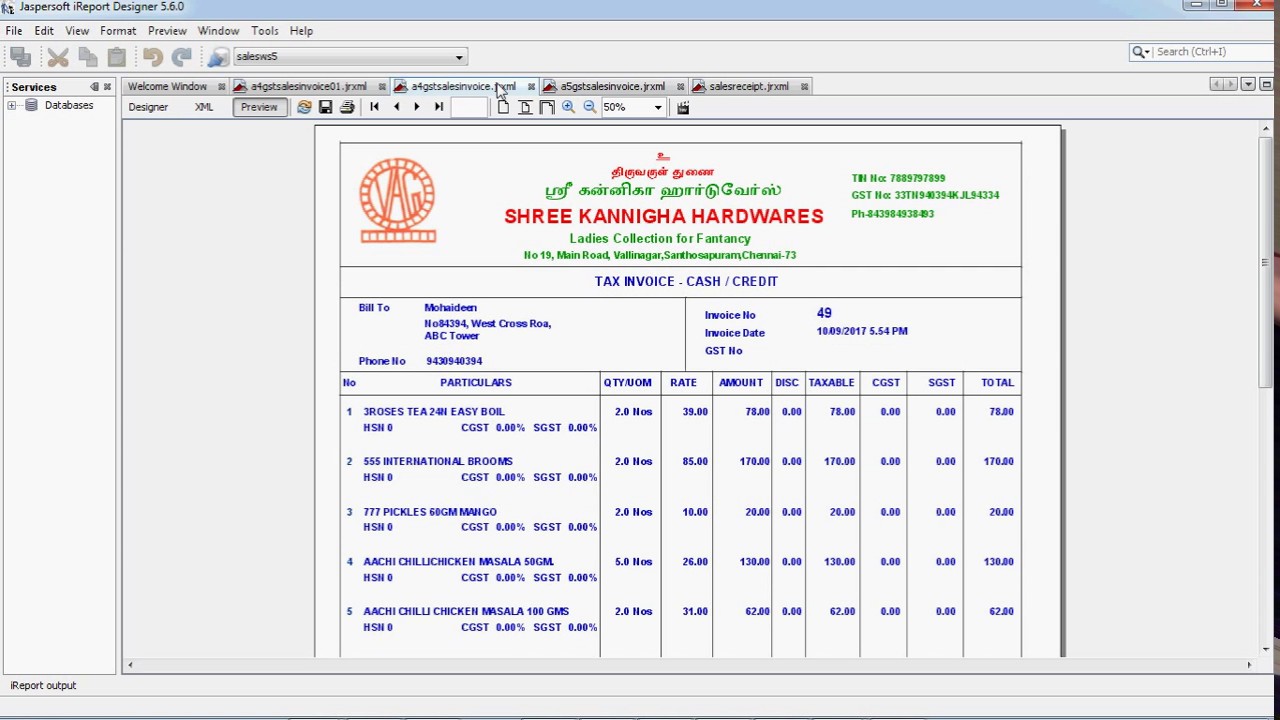Viewport: 1280px width, 720px height.
Task: Switch to XML view
Action: point(204,107)
